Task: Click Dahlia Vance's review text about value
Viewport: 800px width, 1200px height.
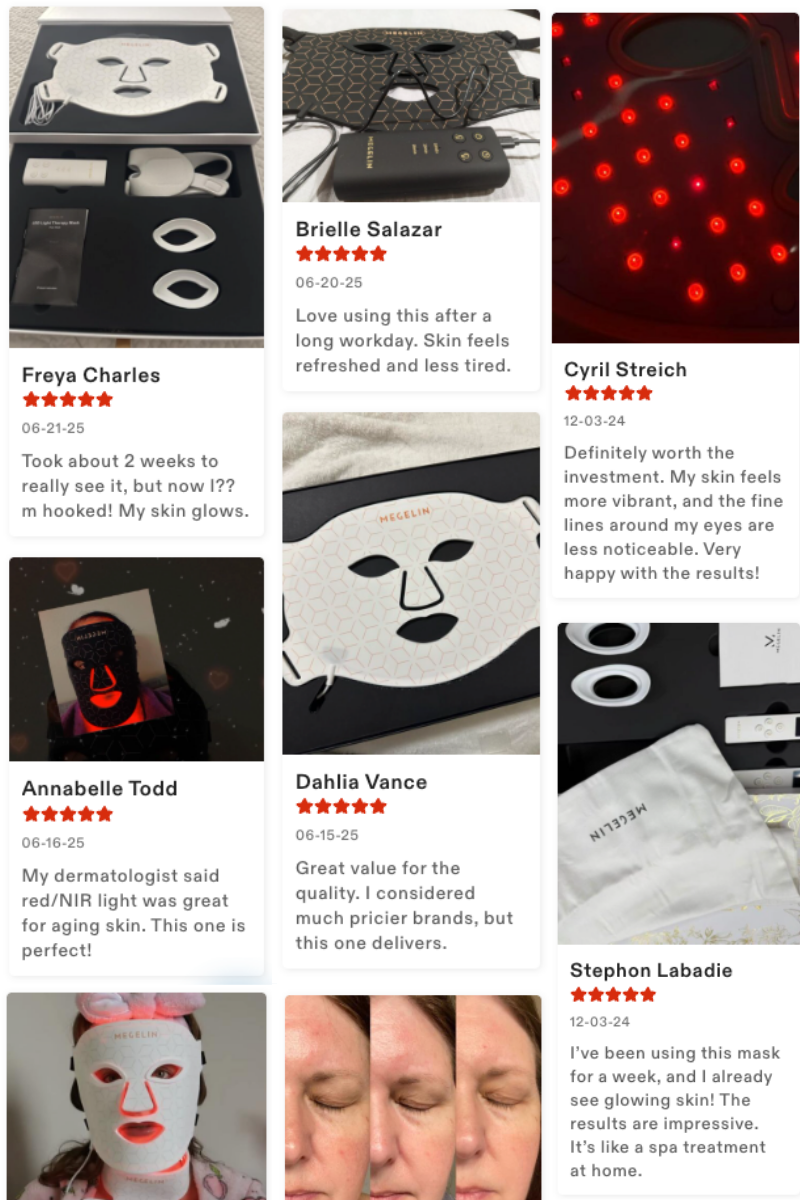Action: [x=404, y=905]
